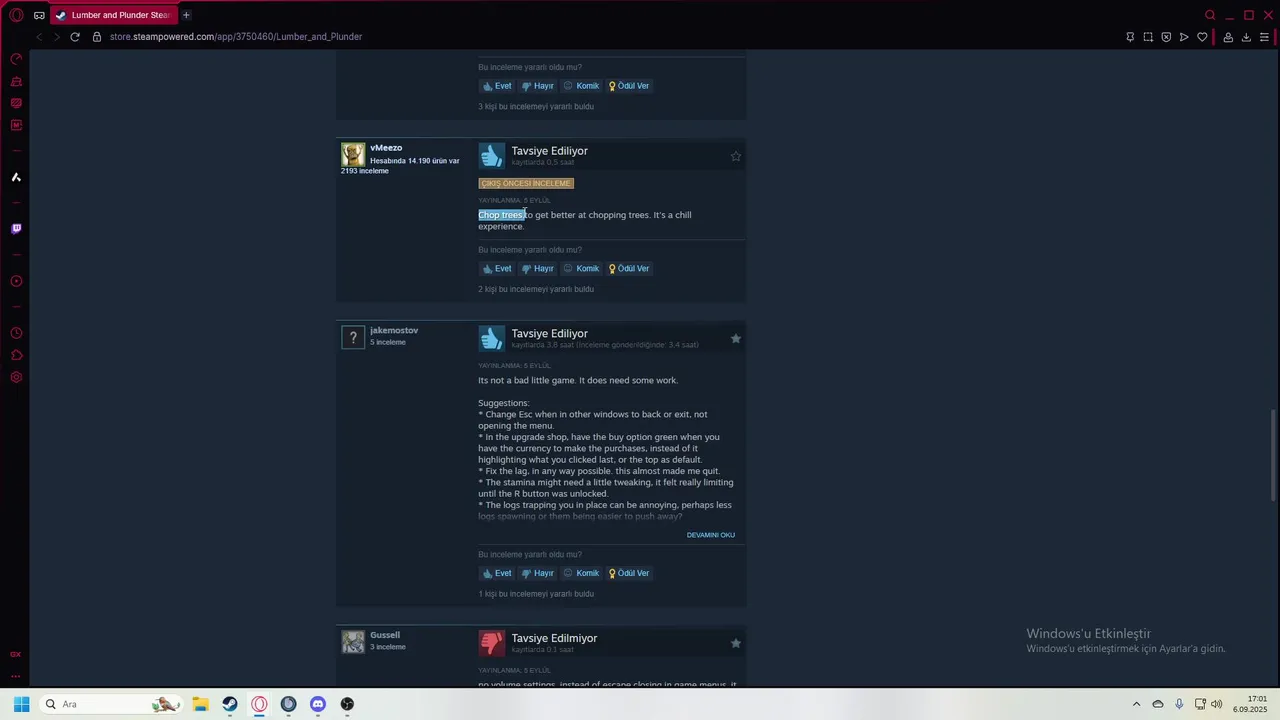The image size is (1280, 720).
Task: Mark vMeezo's review as Komik
Action: pyautogui.click(x=581, y=268)
